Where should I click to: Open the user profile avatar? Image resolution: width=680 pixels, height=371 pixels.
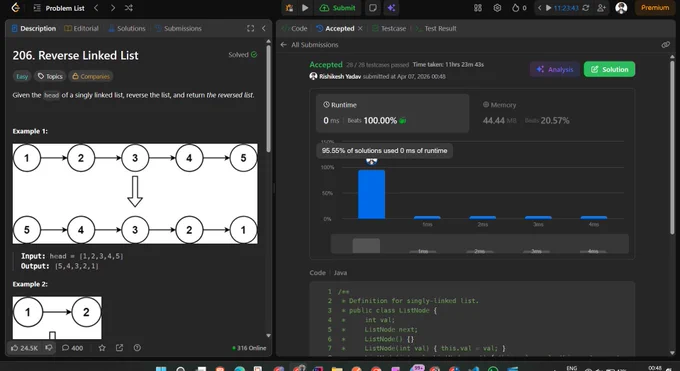[x=621, y=8]
